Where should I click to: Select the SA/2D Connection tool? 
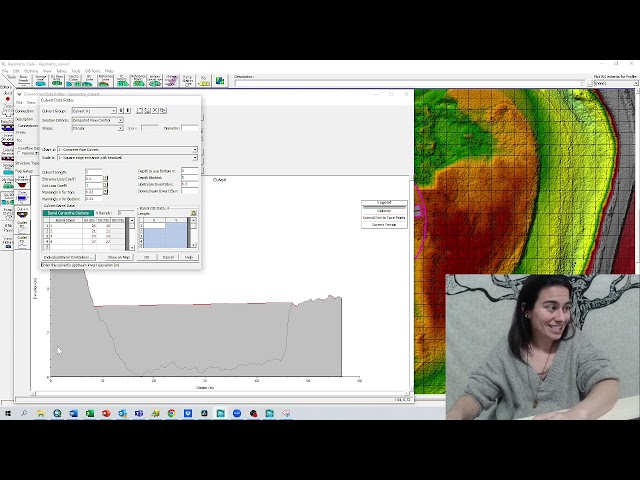click(73, 80)
